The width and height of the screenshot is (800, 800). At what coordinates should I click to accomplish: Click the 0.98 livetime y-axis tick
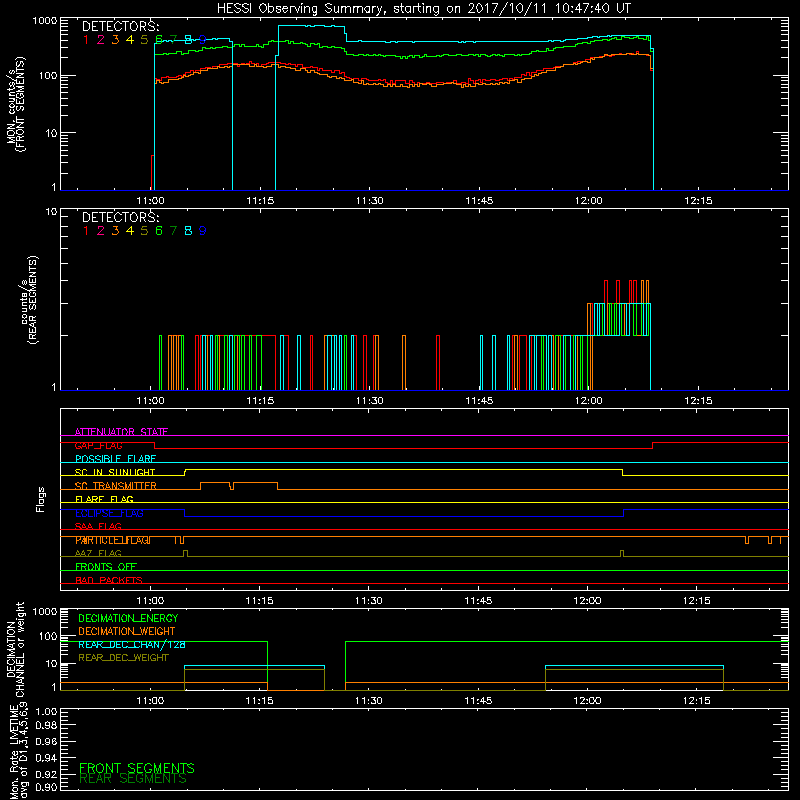(46, 725)
